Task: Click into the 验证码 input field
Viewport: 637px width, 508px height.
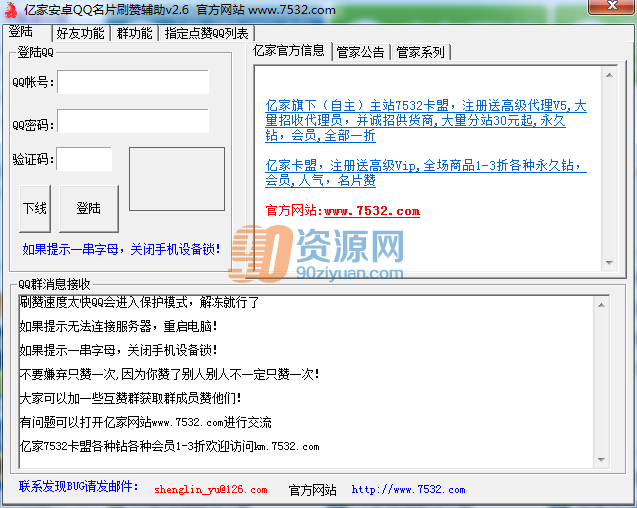Action: coord(84,159)
